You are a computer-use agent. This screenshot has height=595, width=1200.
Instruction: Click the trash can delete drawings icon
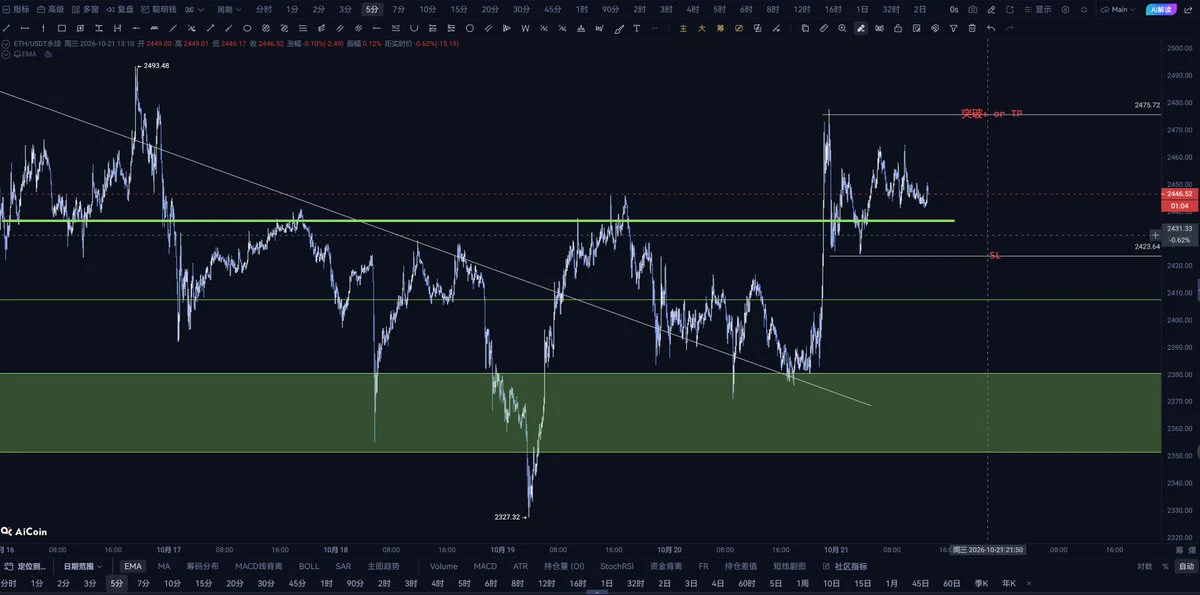[971, 28]
